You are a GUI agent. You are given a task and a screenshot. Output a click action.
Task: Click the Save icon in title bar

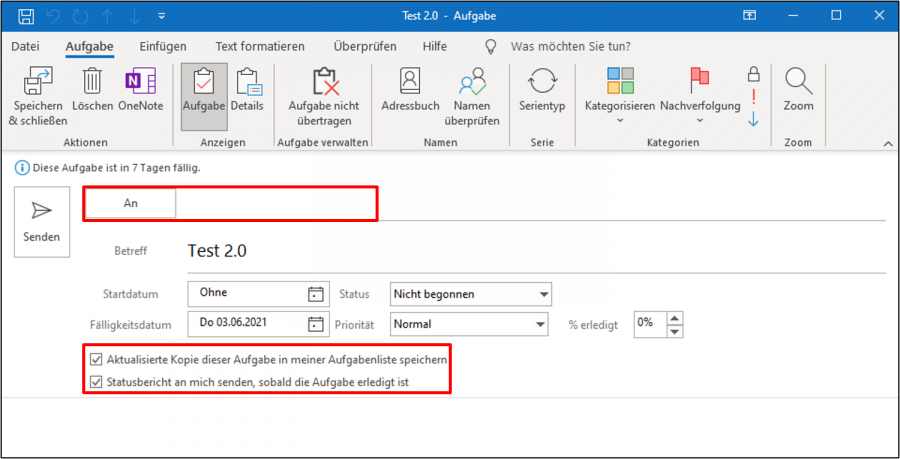pyautogui.click(x=26, y=16)
